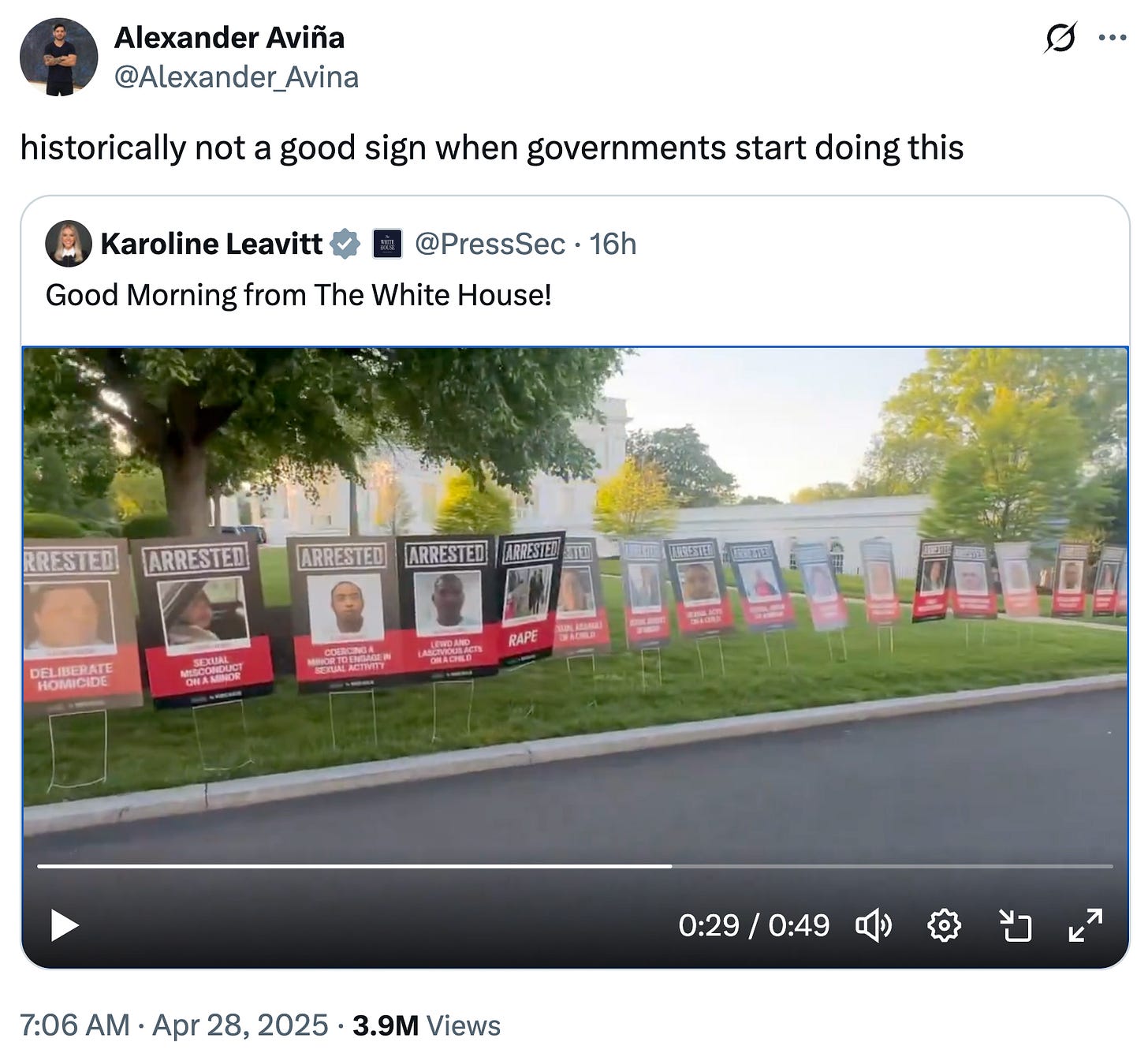Viewport: 1148px width, 1057px height.
Task: Click the Karoline Leavitt display name
Action: [211, 244]
